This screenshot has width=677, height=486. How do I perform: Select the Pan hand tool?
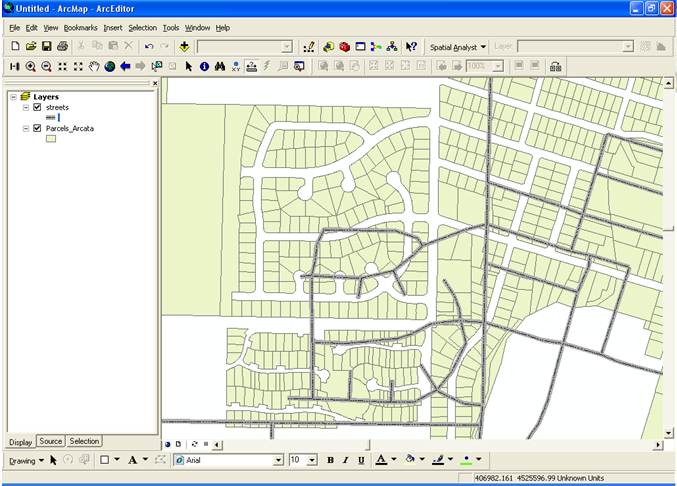94,66
